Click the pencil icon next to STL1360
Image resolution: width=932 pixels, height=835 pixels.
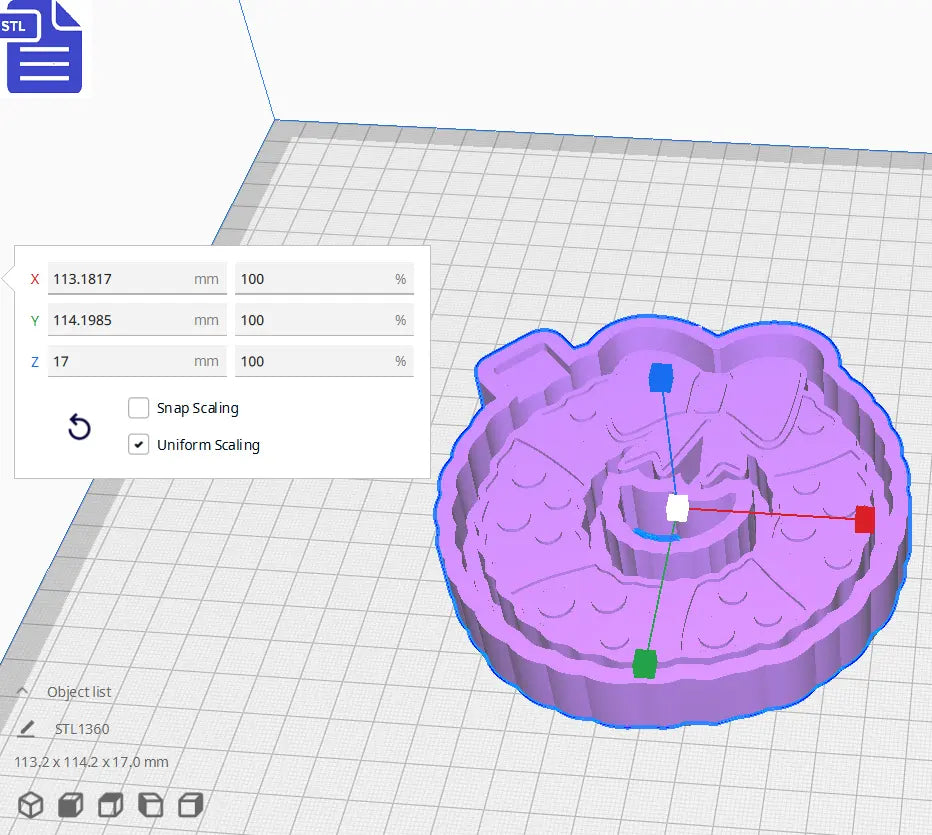point(26,728)
